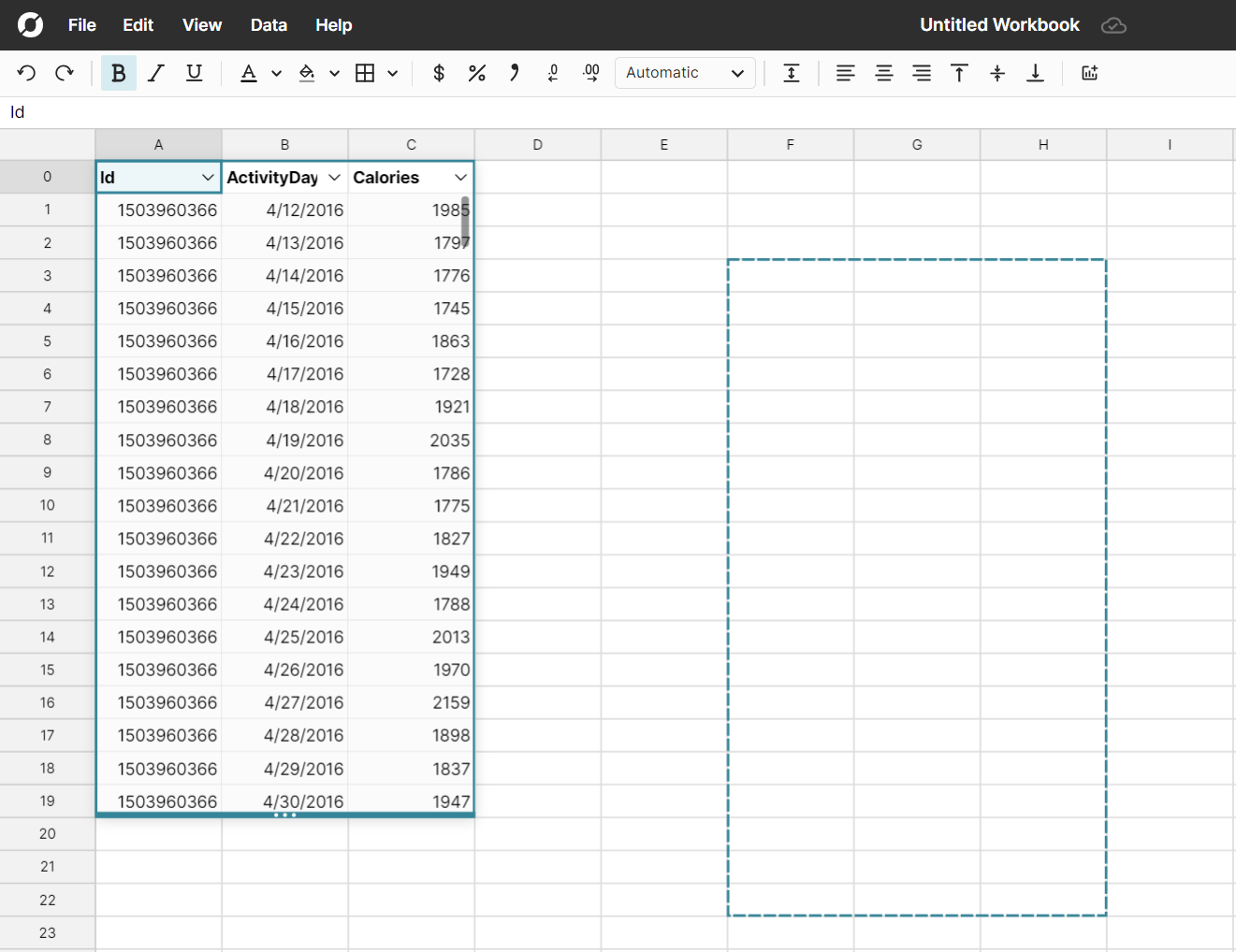The image size is (1236, 952).
Task: Insert a chart from toolbar
Action: click(1090, 73)
